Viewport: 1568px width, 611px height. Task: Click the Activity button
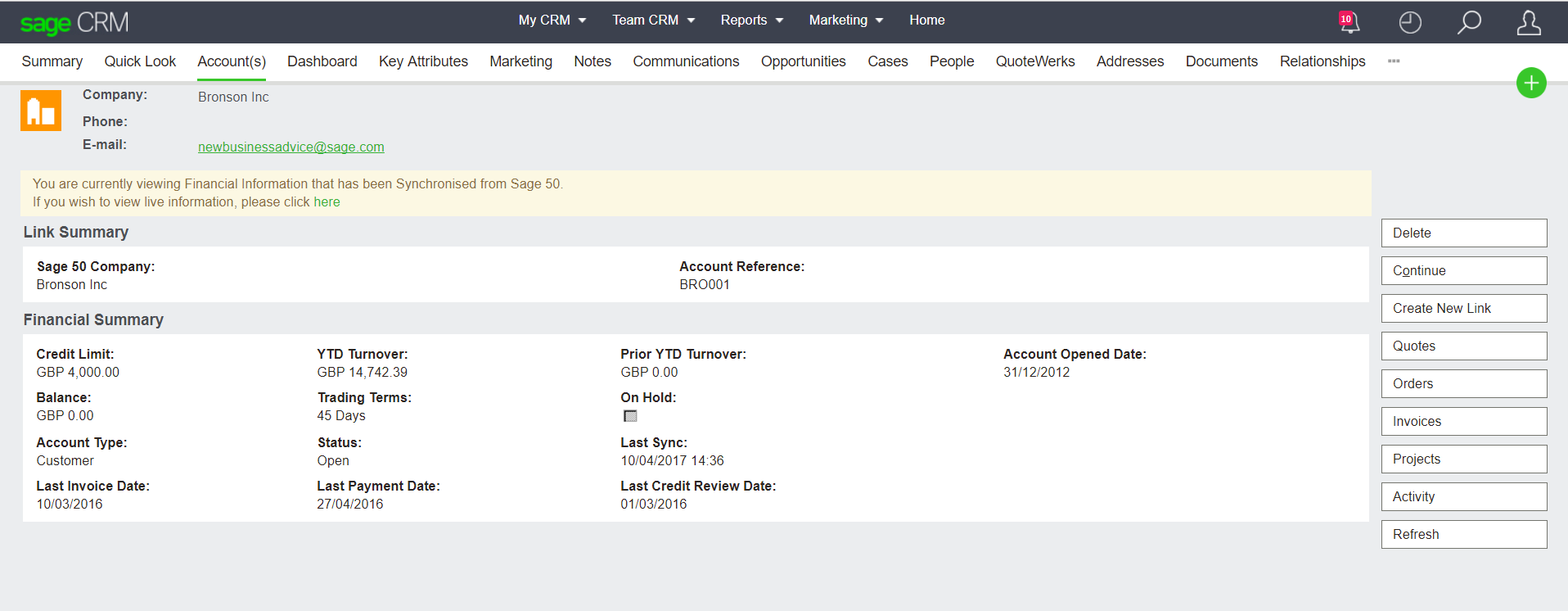coord(1464,496)
